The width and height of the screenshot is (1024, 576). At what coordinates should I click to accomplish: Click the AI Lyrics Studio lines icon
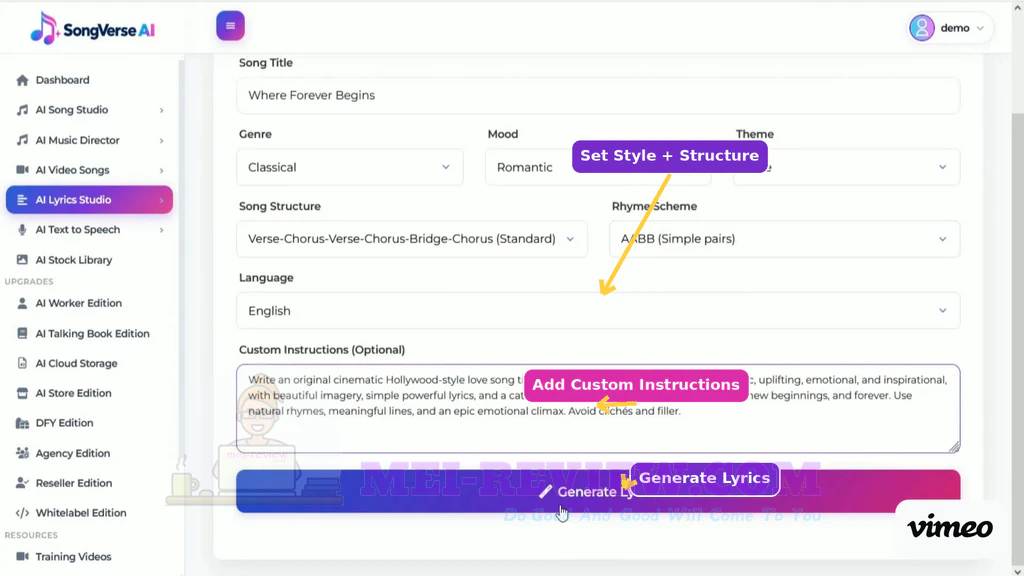pos(22,200)
